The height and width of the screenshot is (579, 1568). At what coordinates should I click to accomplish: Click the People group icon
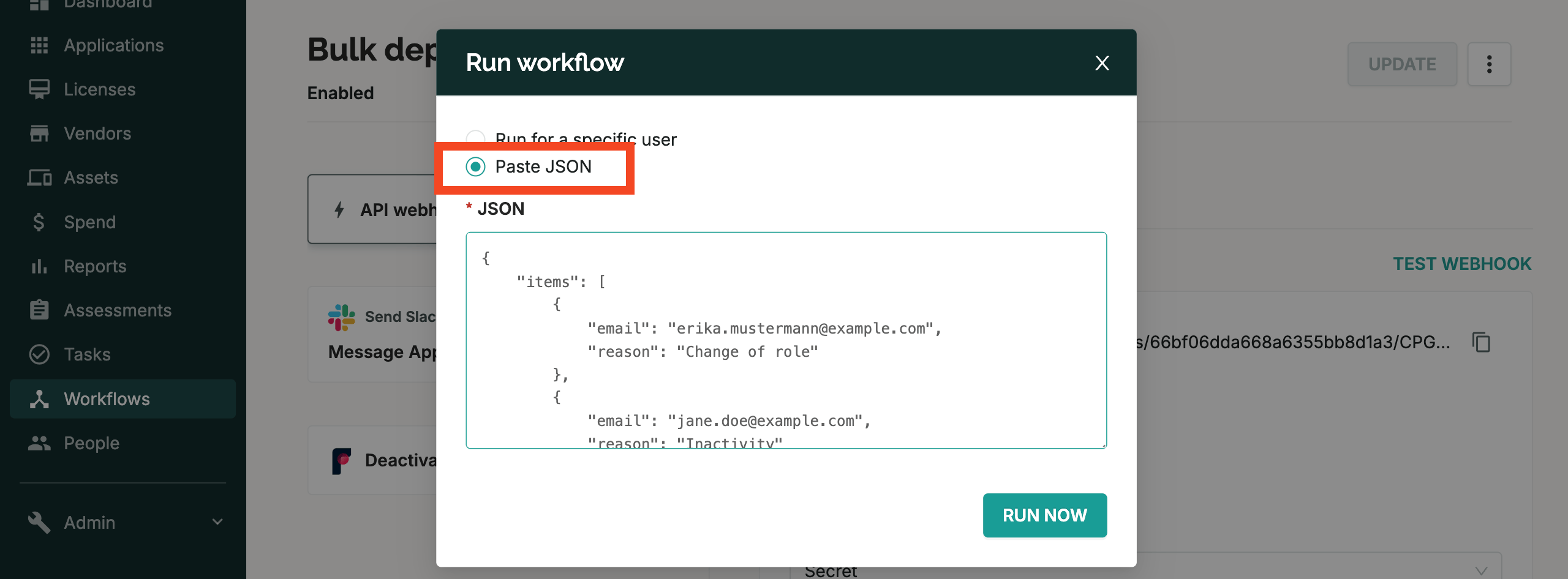pos(39,443)
